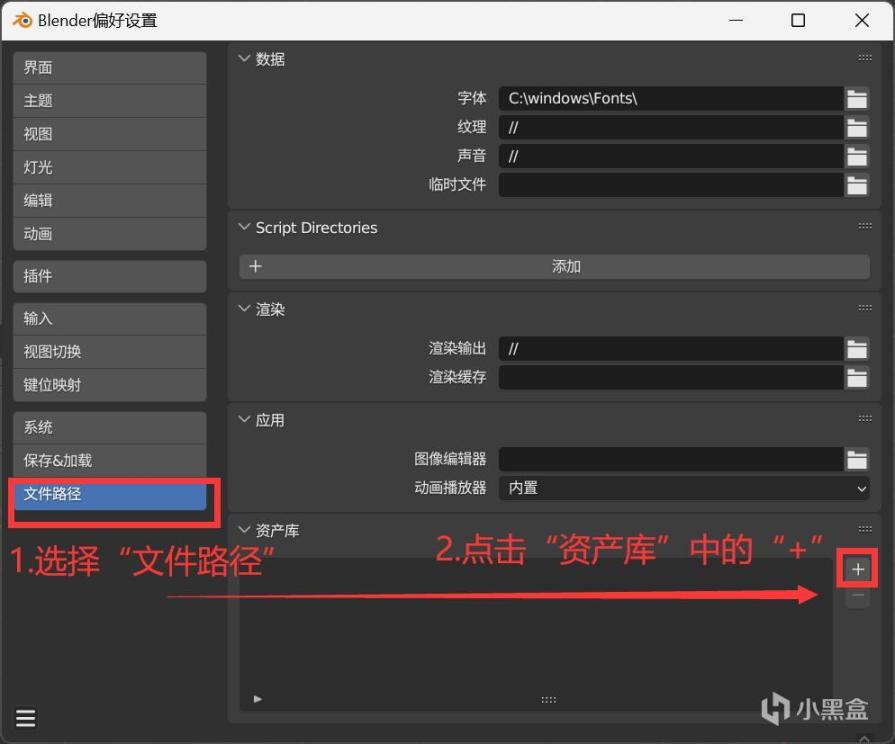This screenshot has height=744, width=895.
Task: Switch to the 输入 tab
Action: point(110,319)
